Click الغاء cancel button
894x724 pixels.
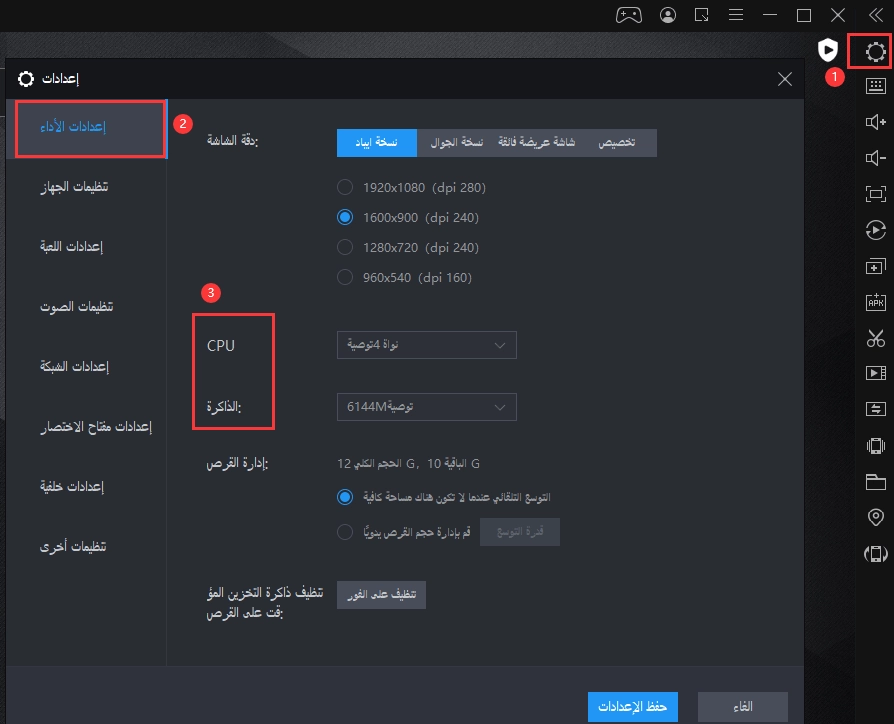point(743,707)
